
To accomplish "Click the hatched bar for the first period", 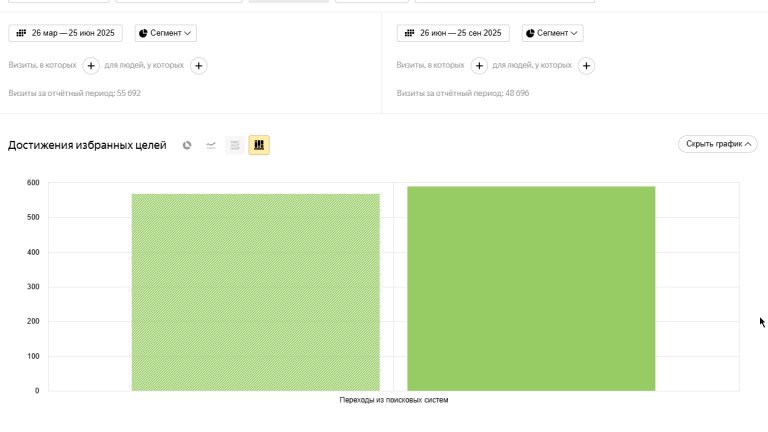I will coord(256,292).
